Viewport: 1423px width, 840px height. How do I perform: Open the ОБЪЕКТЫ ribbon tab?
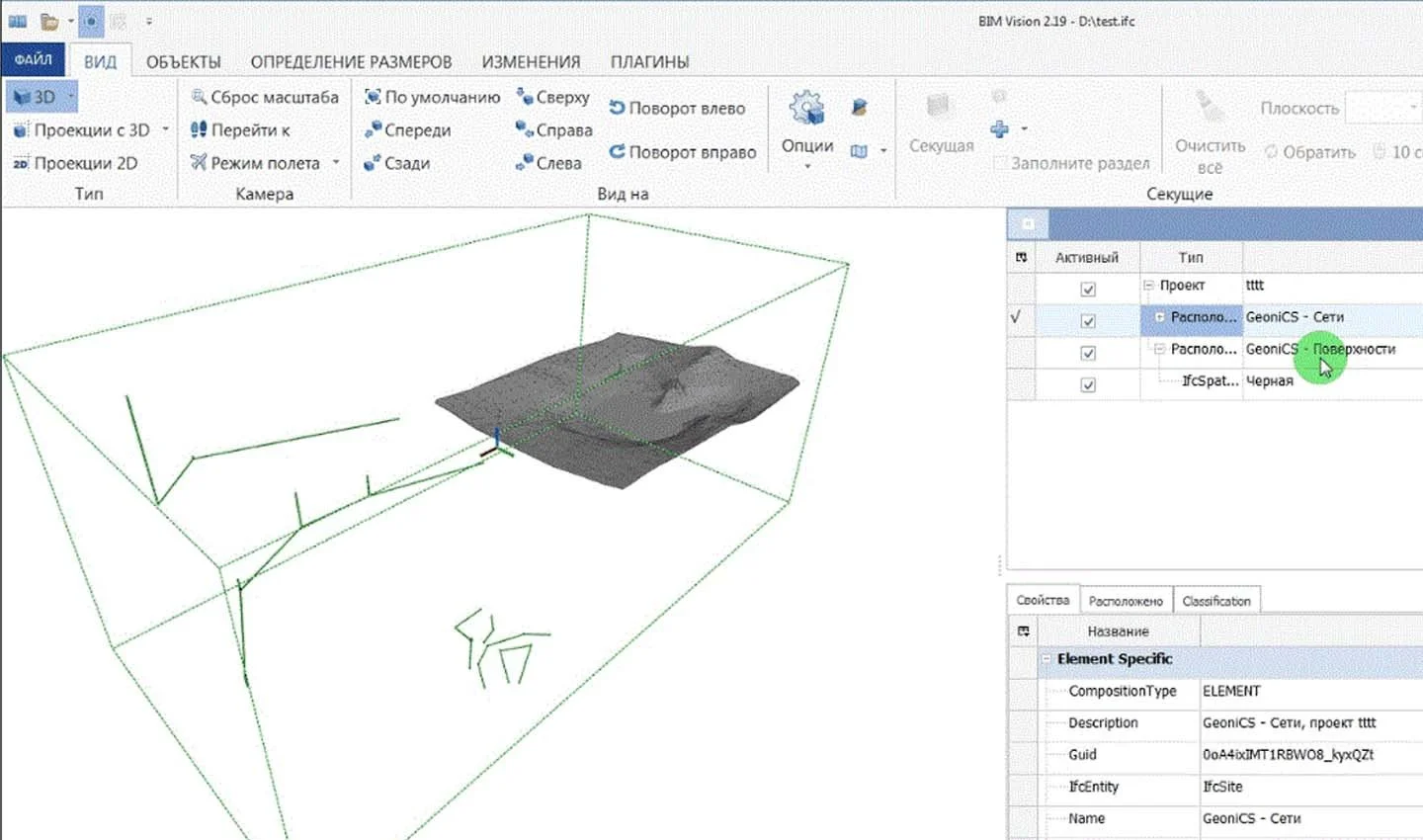[184, 61]
